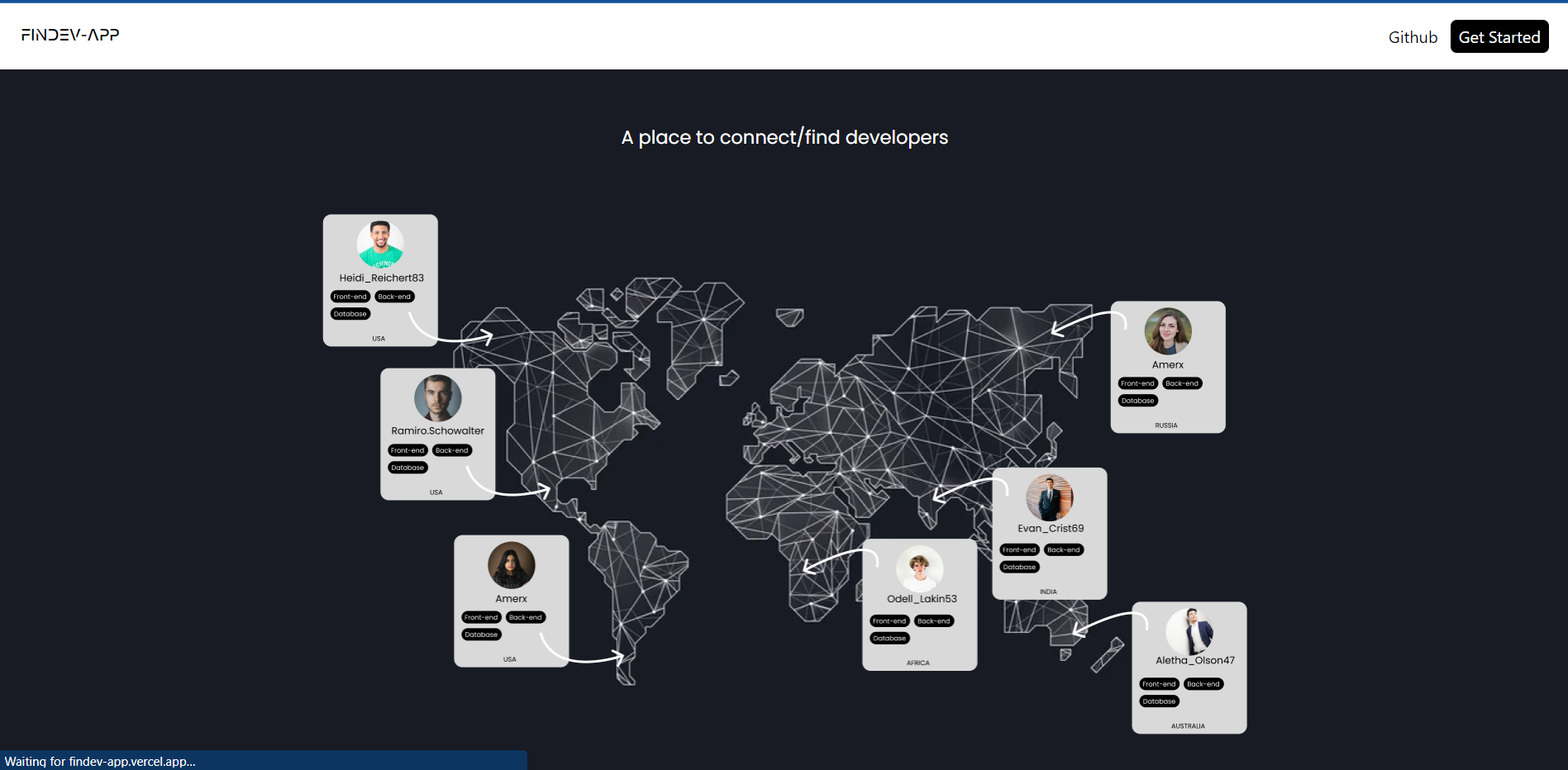Click Ramiro.Schowalter's profile picture
The width and height of the screenshot is (1568, 770).
[437, 397]
